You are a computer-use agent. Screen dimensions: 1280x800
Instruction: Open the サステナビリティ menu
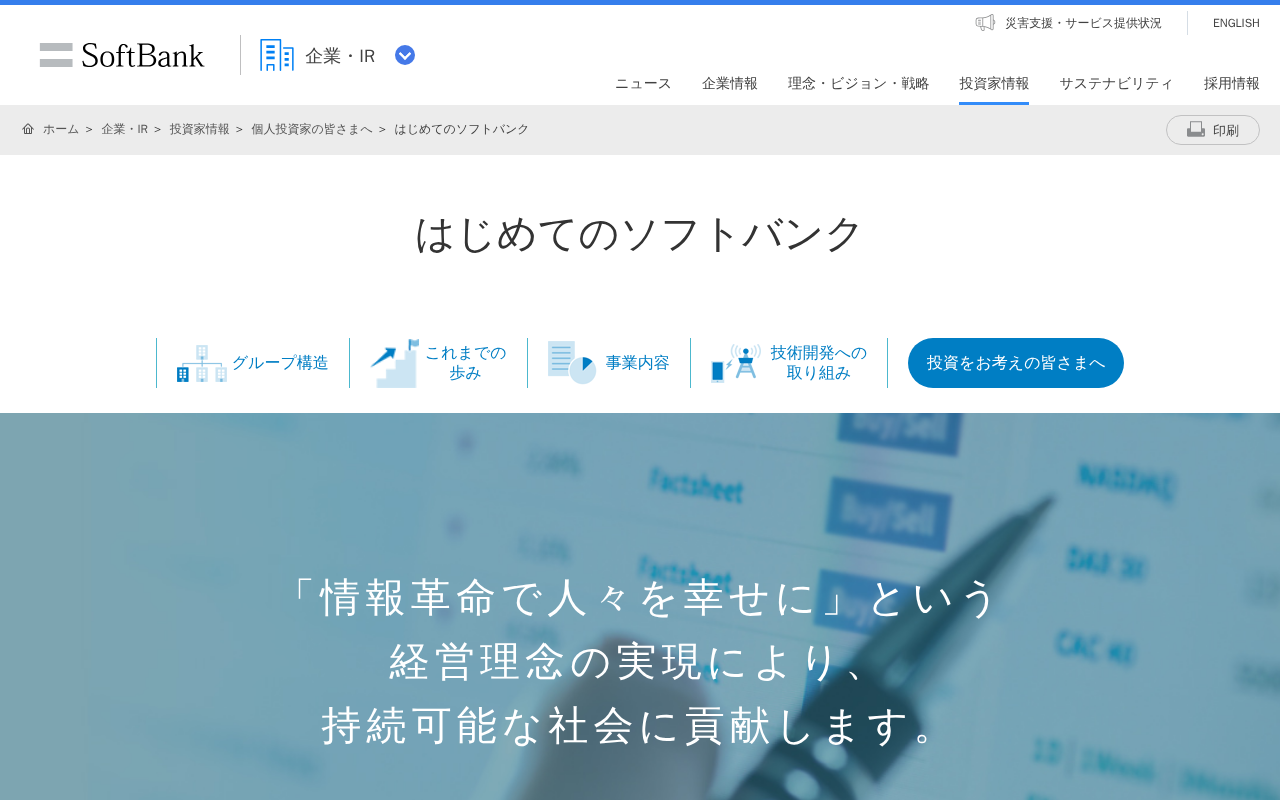1116,83
